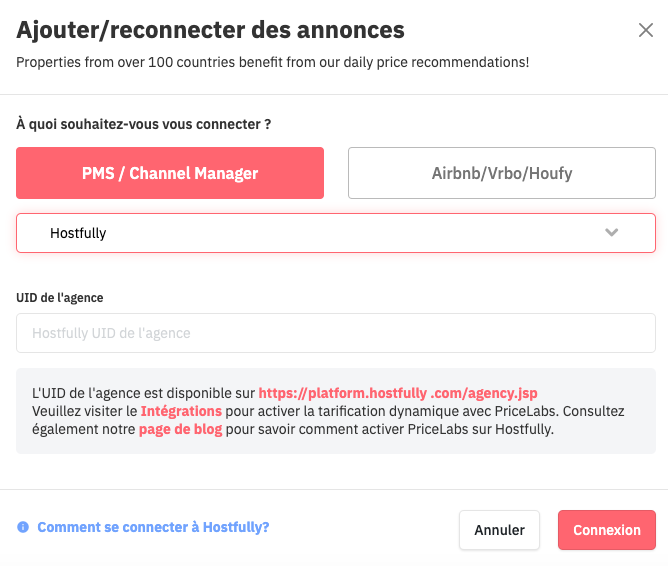668x566 pixels.
Task: Click the Annuler button
Action: click(499, 530)
